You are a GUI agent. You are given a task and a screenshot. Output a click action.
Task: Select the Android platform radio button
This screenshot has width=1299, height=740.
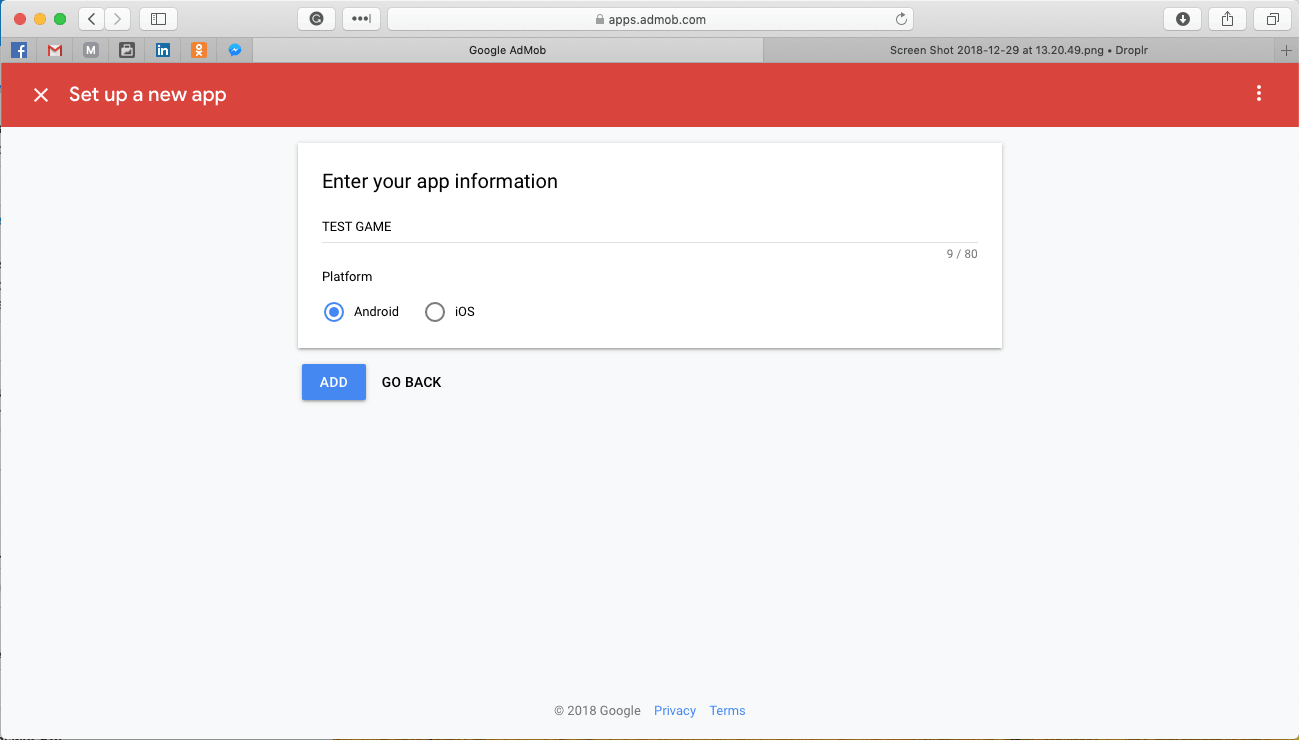(x=334, y=312)
